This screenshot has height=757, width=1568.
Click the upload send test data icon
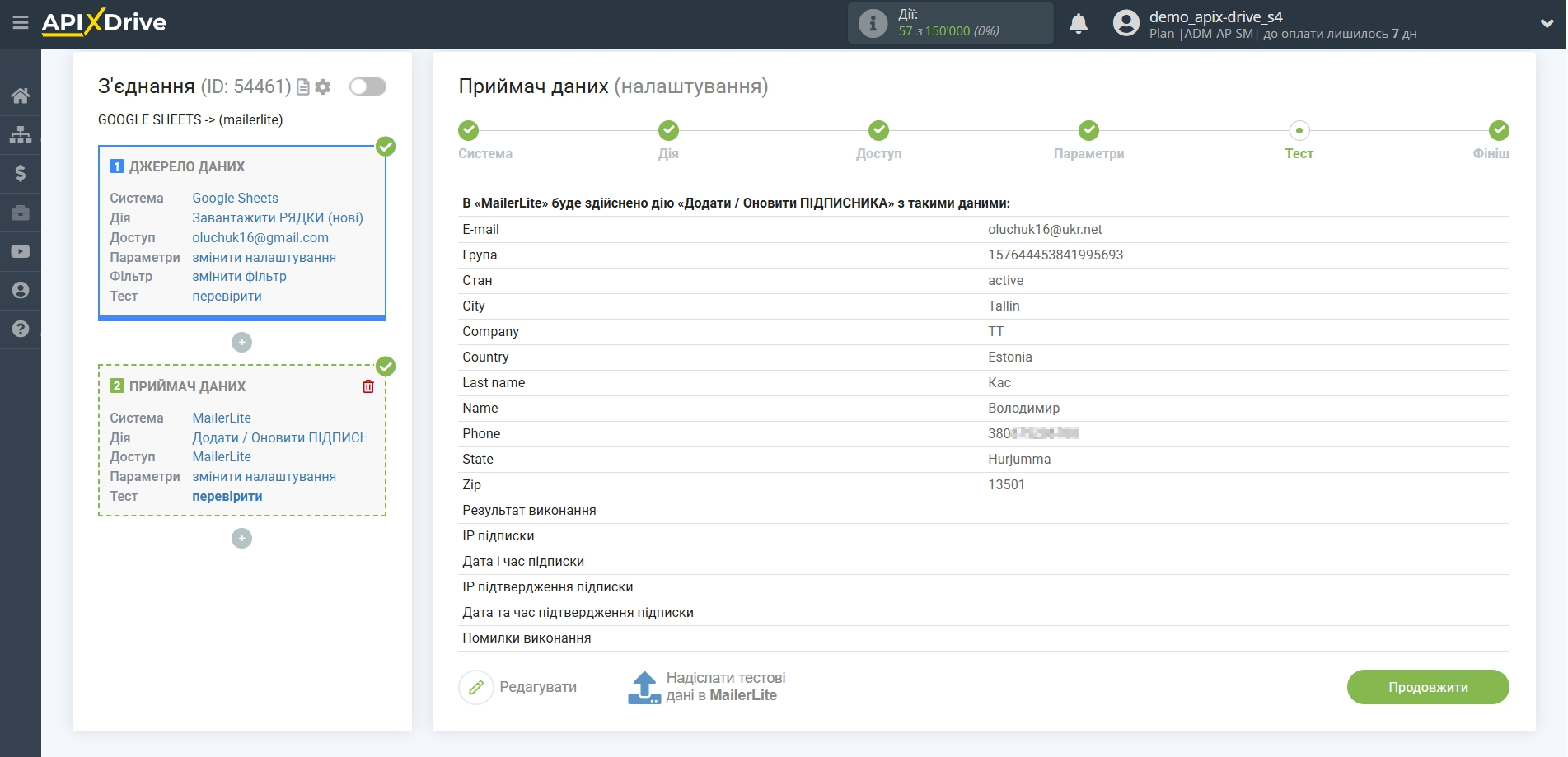click(644, 687)
